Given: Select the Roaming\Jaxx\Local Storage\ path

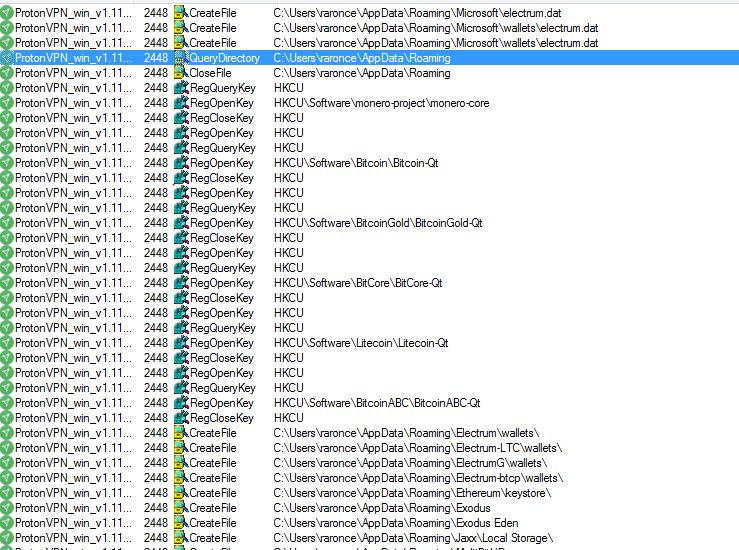Looking at the screenshot, I should click(x=413, y=538).
